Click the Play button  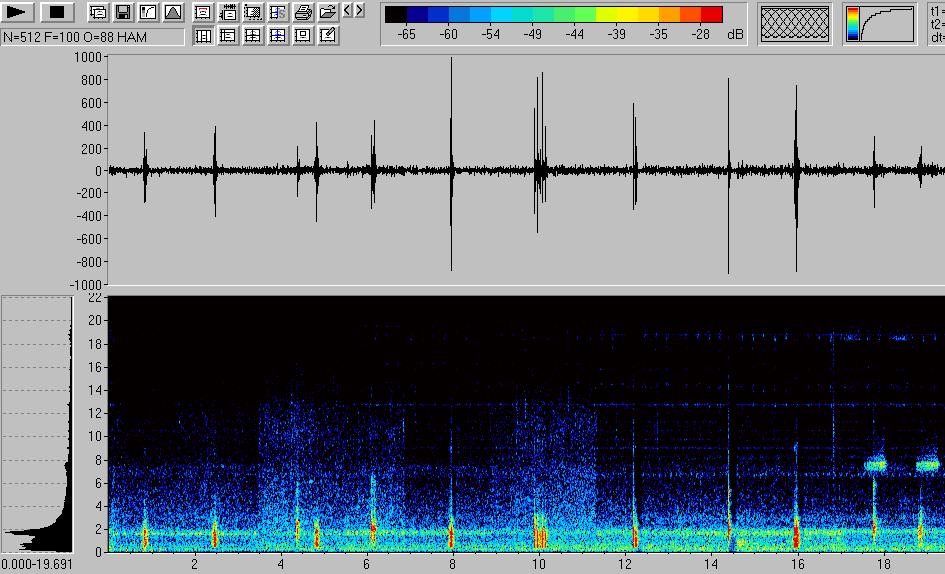pos(20,12)
